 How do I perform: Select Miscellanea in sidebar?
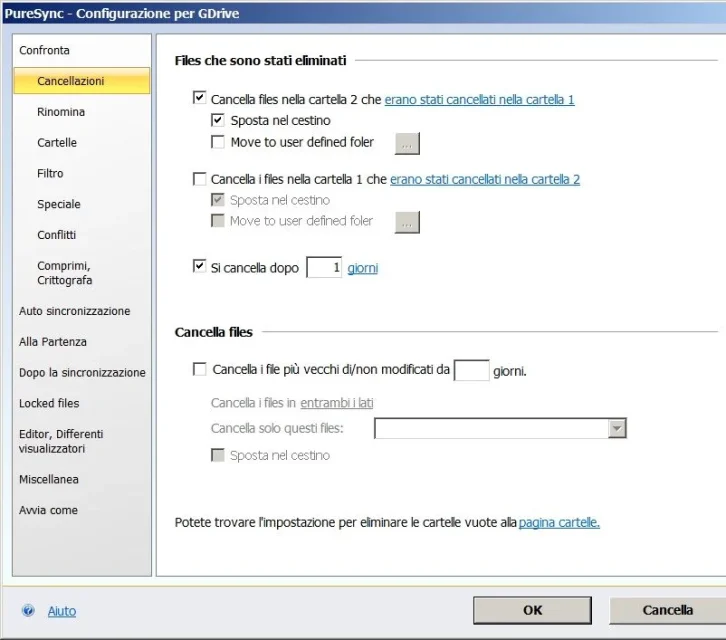pos(49,479)
